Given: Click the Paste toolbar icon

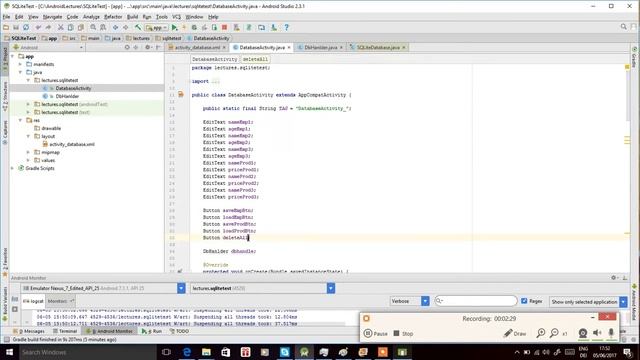Looking at the screenshot, I should [x=81, y=27].
